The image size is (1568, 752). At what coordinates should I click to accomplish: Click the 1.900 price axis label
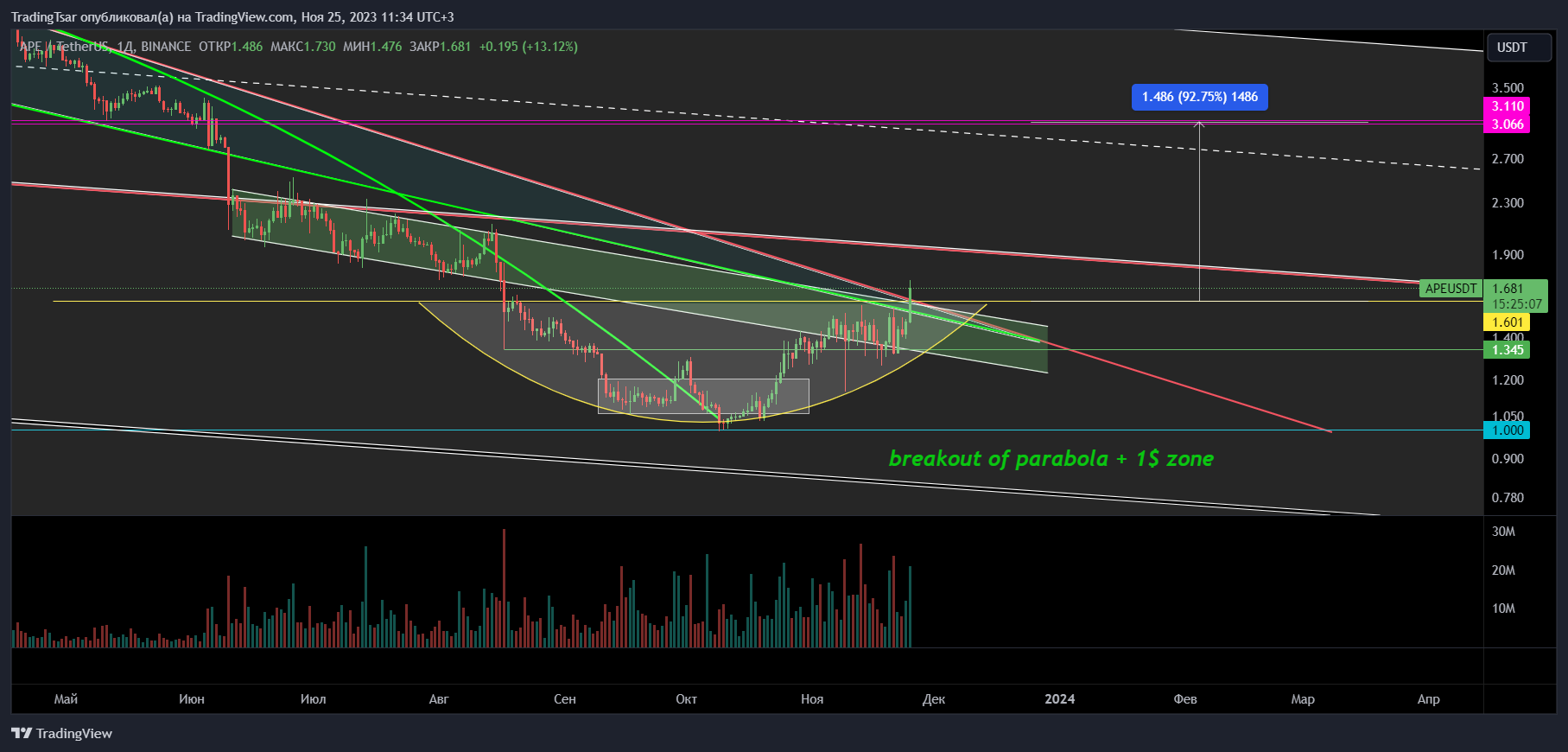[x=1508, y=255]
